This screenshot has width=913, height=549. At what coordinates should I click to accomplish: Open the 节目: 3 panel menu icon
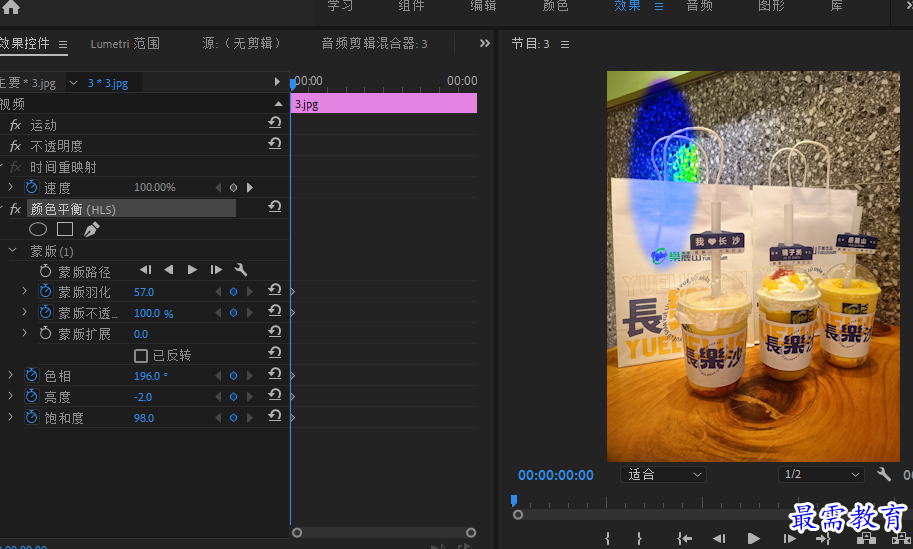[x=565, y=44]
